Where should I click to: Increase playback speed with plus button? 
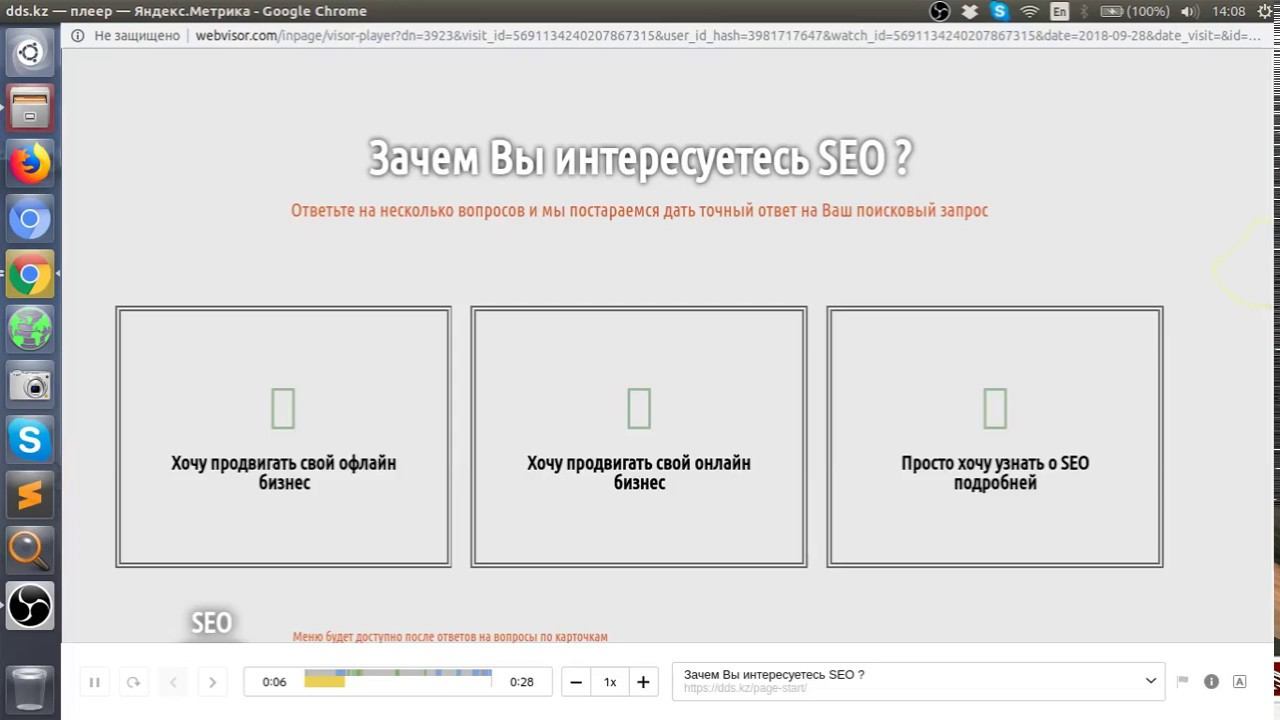[643, 682]
